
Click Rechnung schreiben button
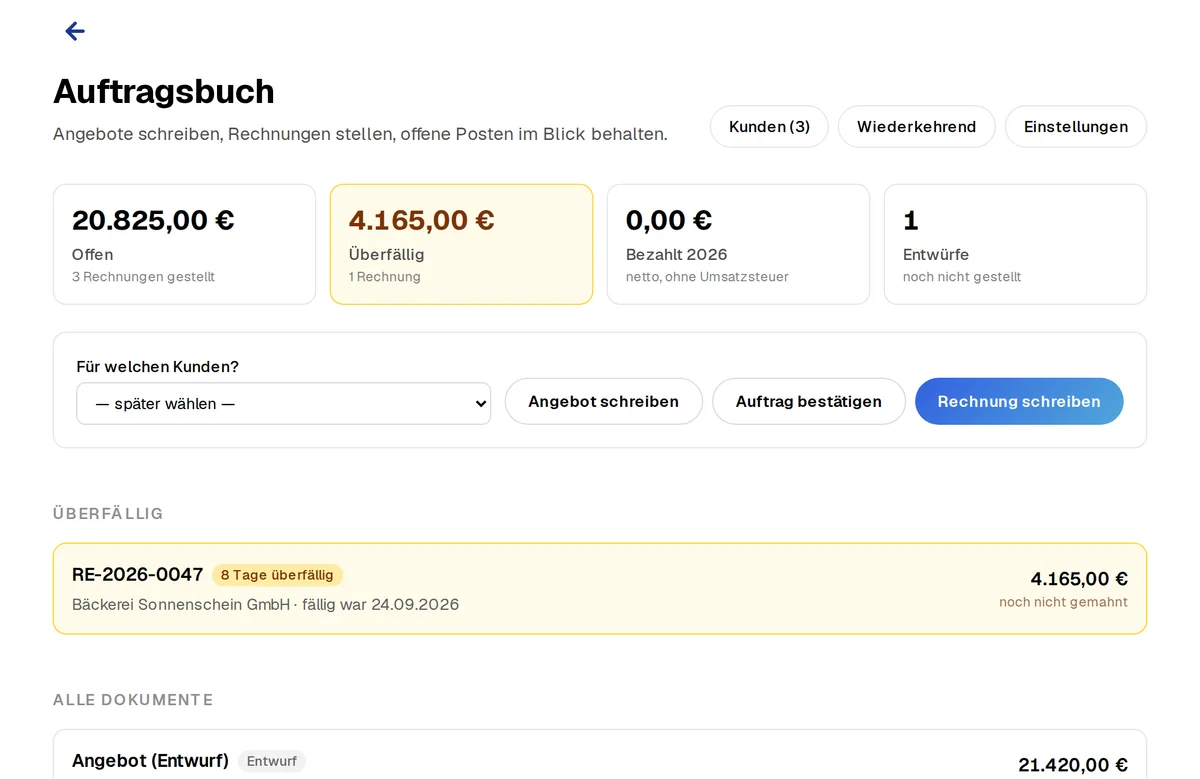[x=1019, y=401]
